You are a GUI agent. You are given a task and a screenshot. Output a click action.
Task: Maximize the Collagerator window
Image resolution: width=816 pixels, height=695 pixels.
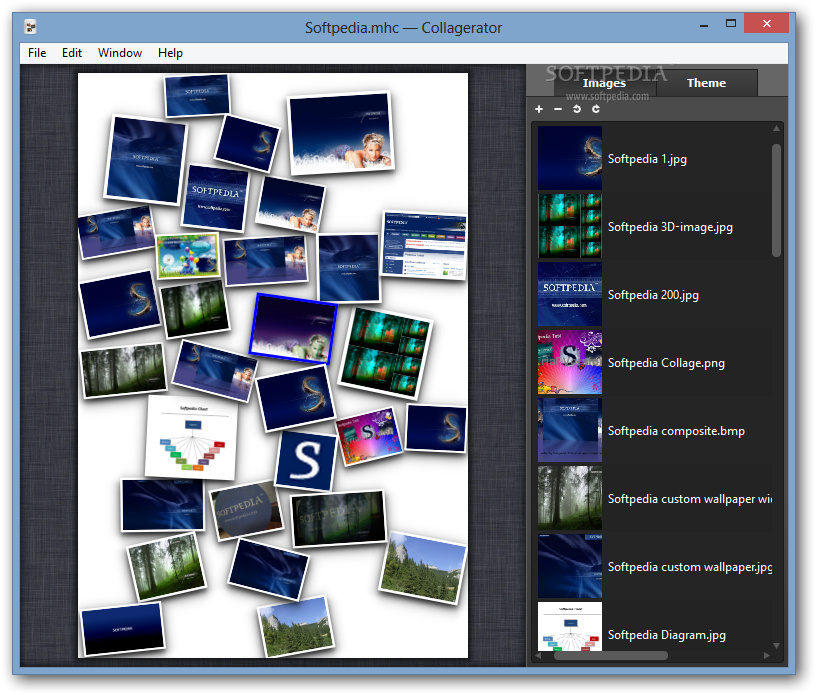tap(731, 23)
